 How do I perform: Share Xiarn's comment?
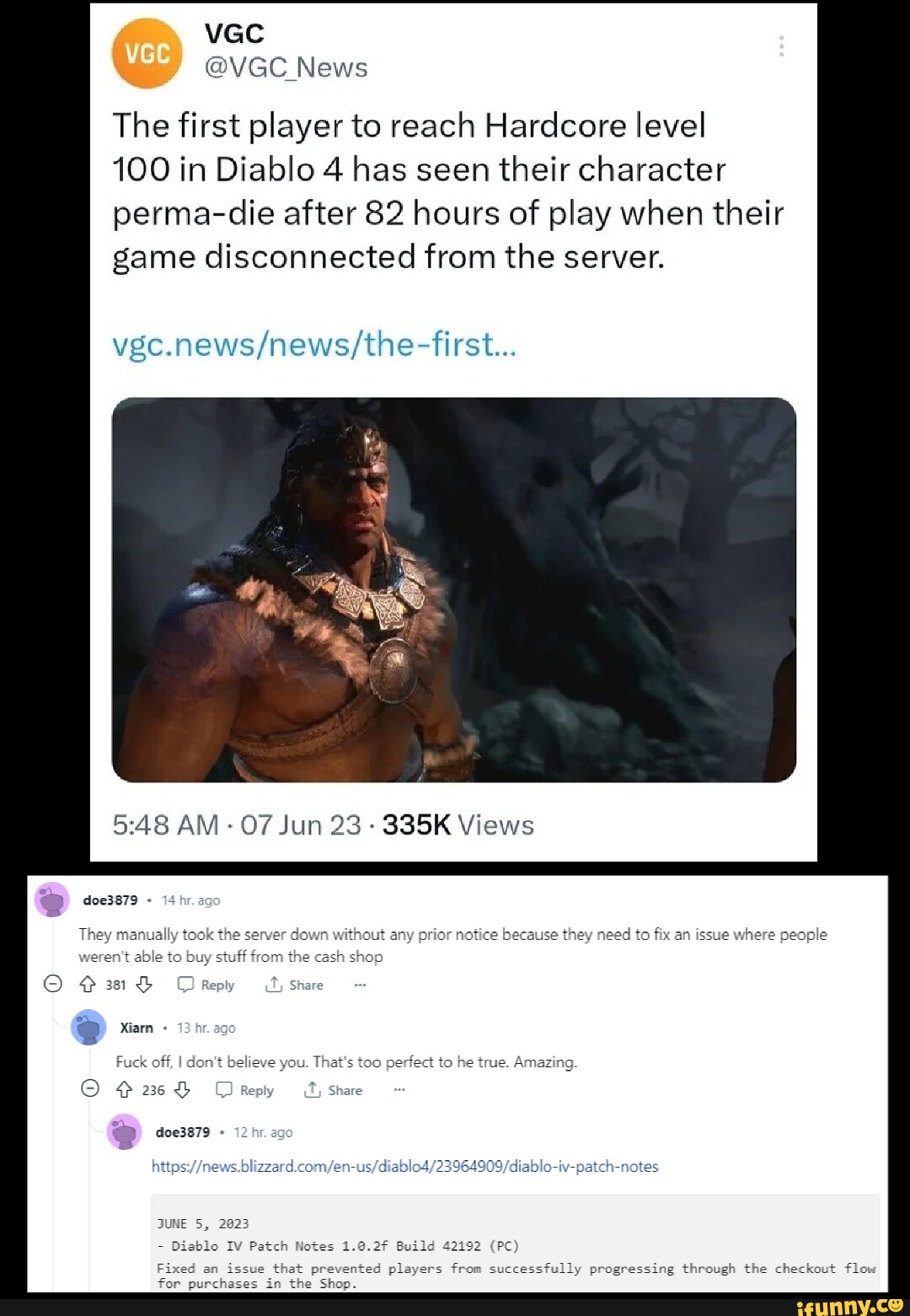[333, 1090]
